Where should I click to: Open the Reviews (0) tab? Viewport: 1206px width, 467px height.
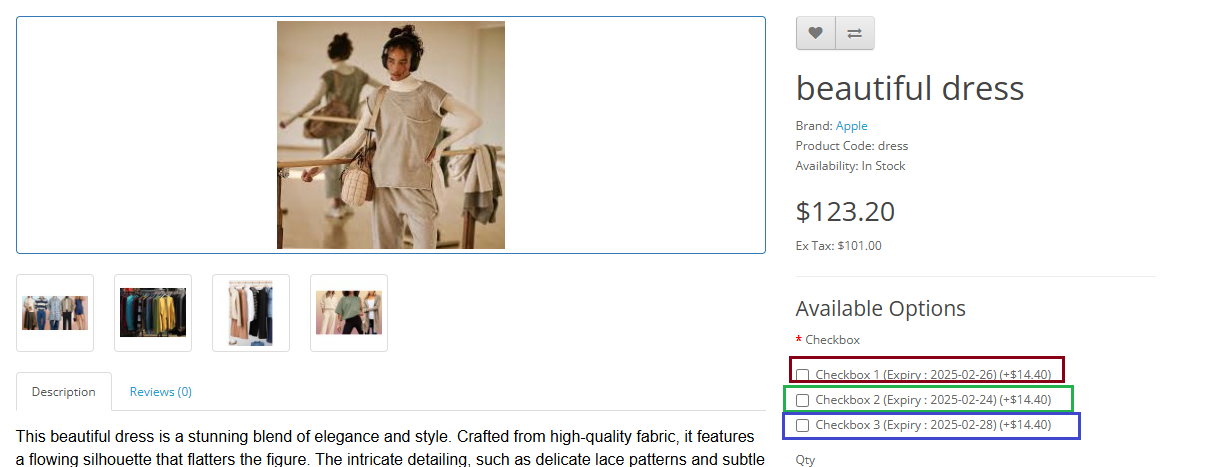point(160,392)
